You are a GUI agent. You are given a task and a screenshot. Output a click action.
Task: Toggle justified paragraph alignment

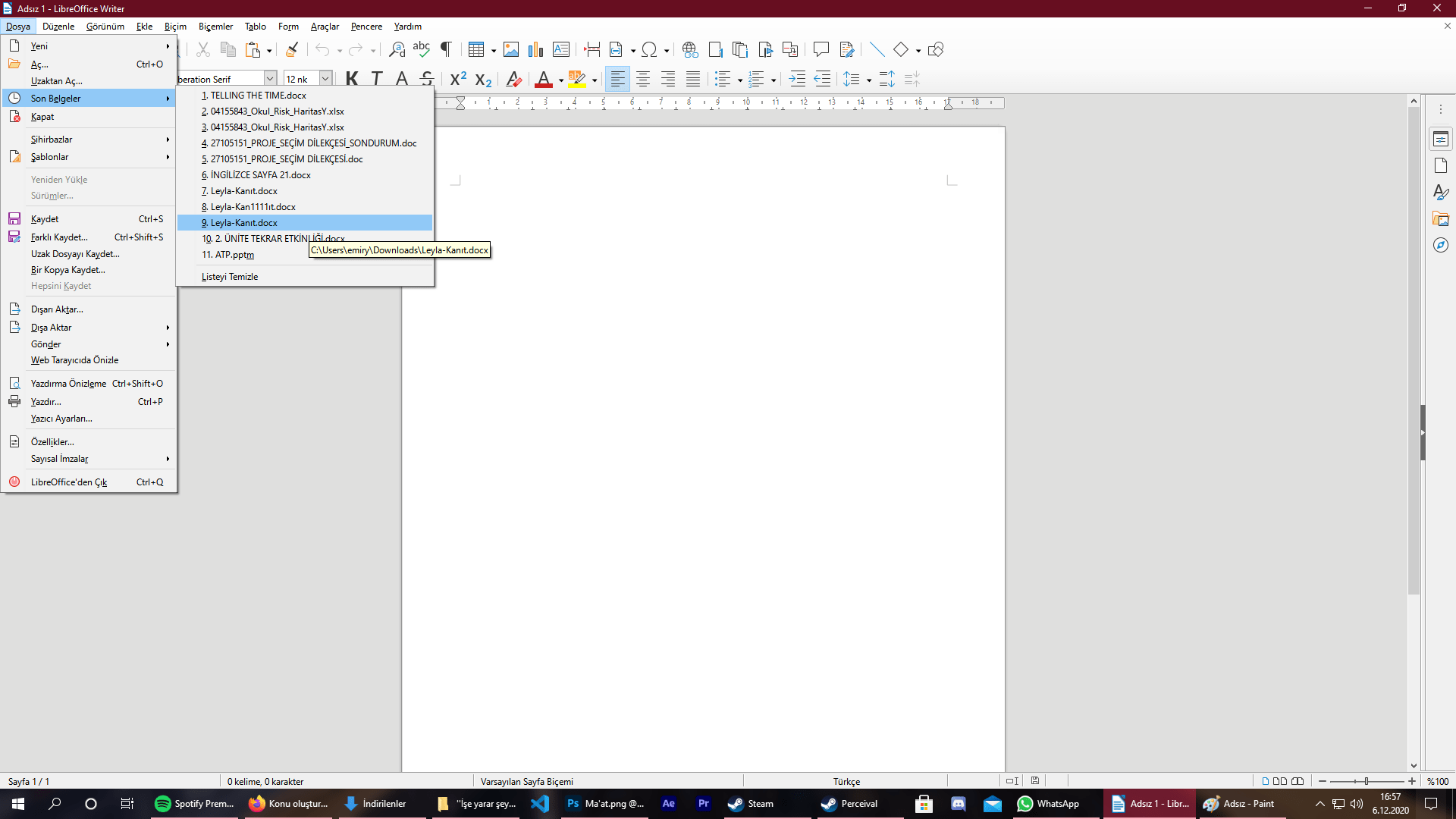coord(693,79)
